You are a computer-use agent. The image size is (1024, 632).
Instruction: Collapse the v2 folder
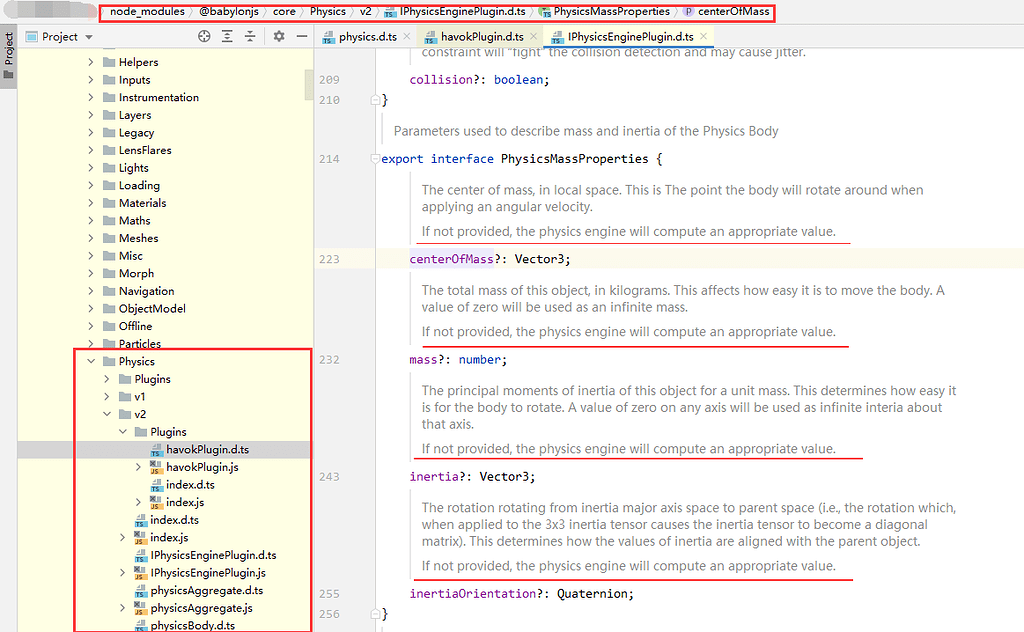(x=107, y=414)
